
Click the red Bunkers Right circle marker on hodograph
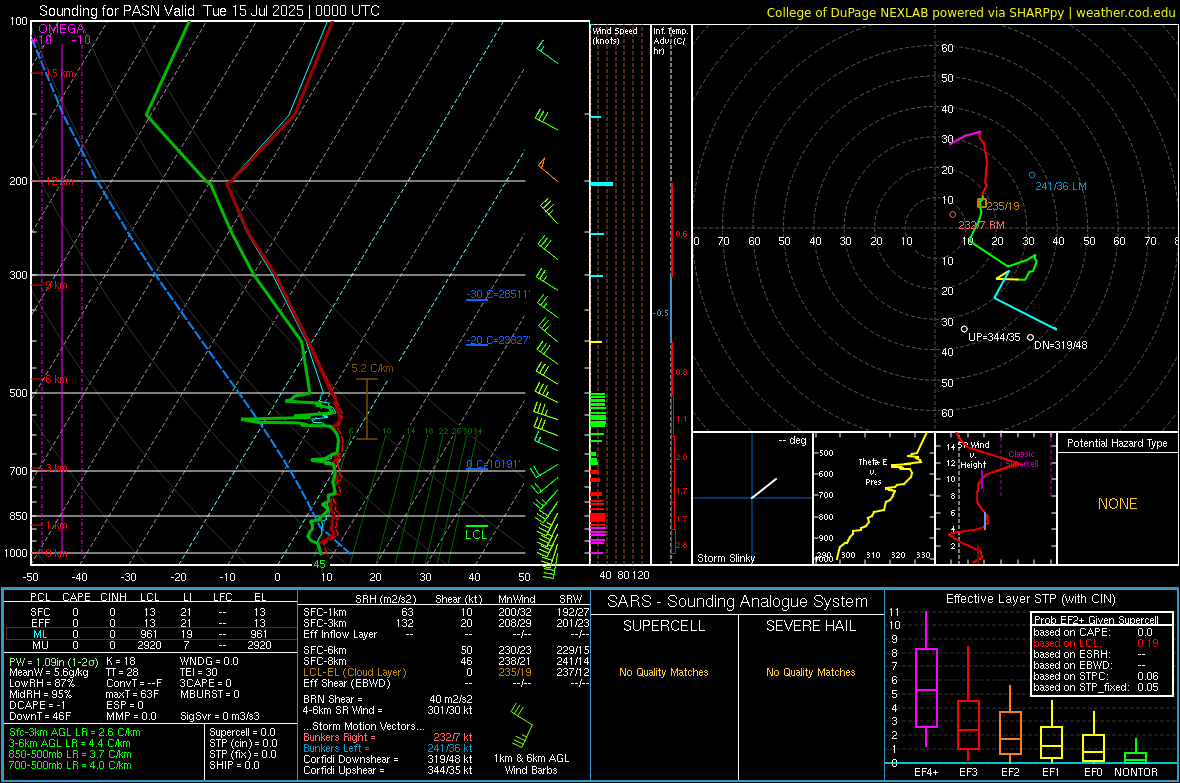point(953,215)
